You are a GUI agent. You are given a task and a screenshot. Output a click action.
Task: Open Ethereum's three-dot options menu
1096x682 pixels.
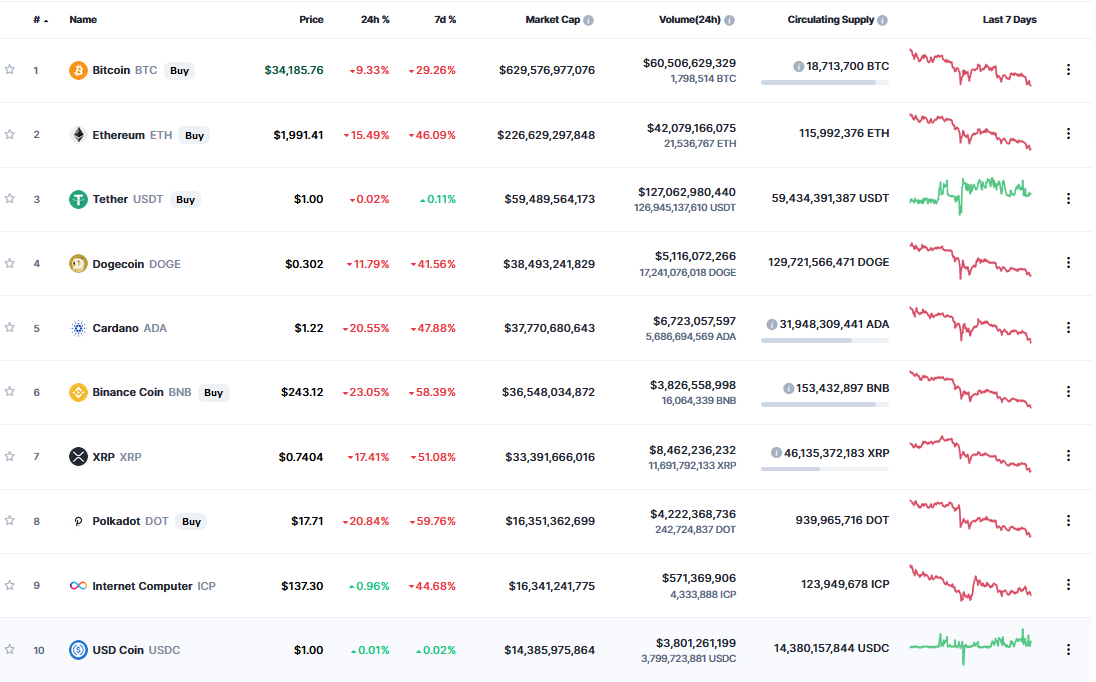[1068, 133]
